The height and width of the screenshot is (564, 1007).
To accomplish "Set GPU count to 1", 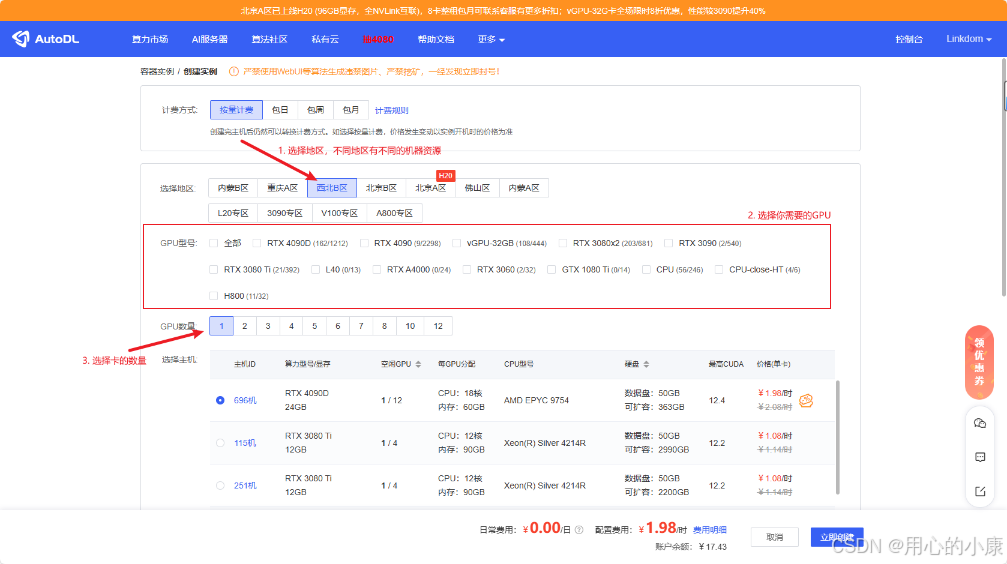I will (x=222, y=326).
